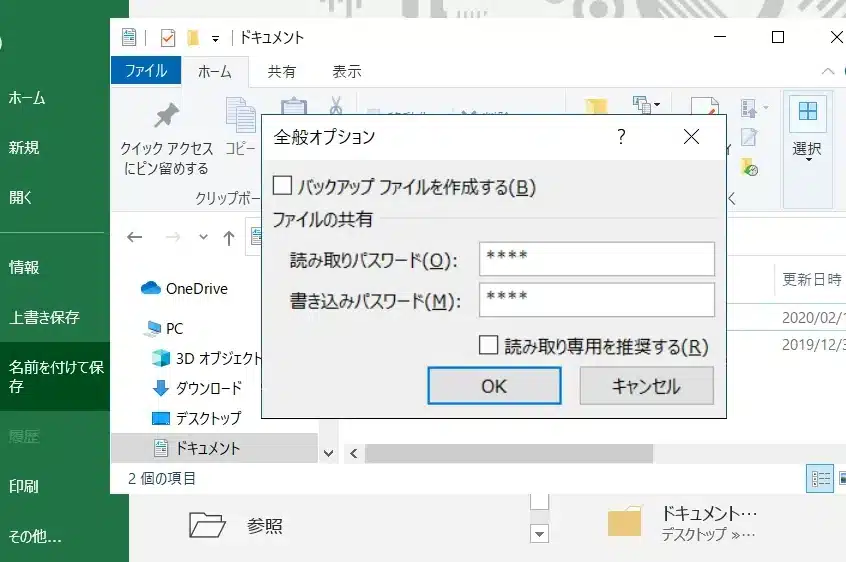Click the Up arrow navigation icon
Screen dimensions: 846x562
pyautogui.click(x=229, y=237)
